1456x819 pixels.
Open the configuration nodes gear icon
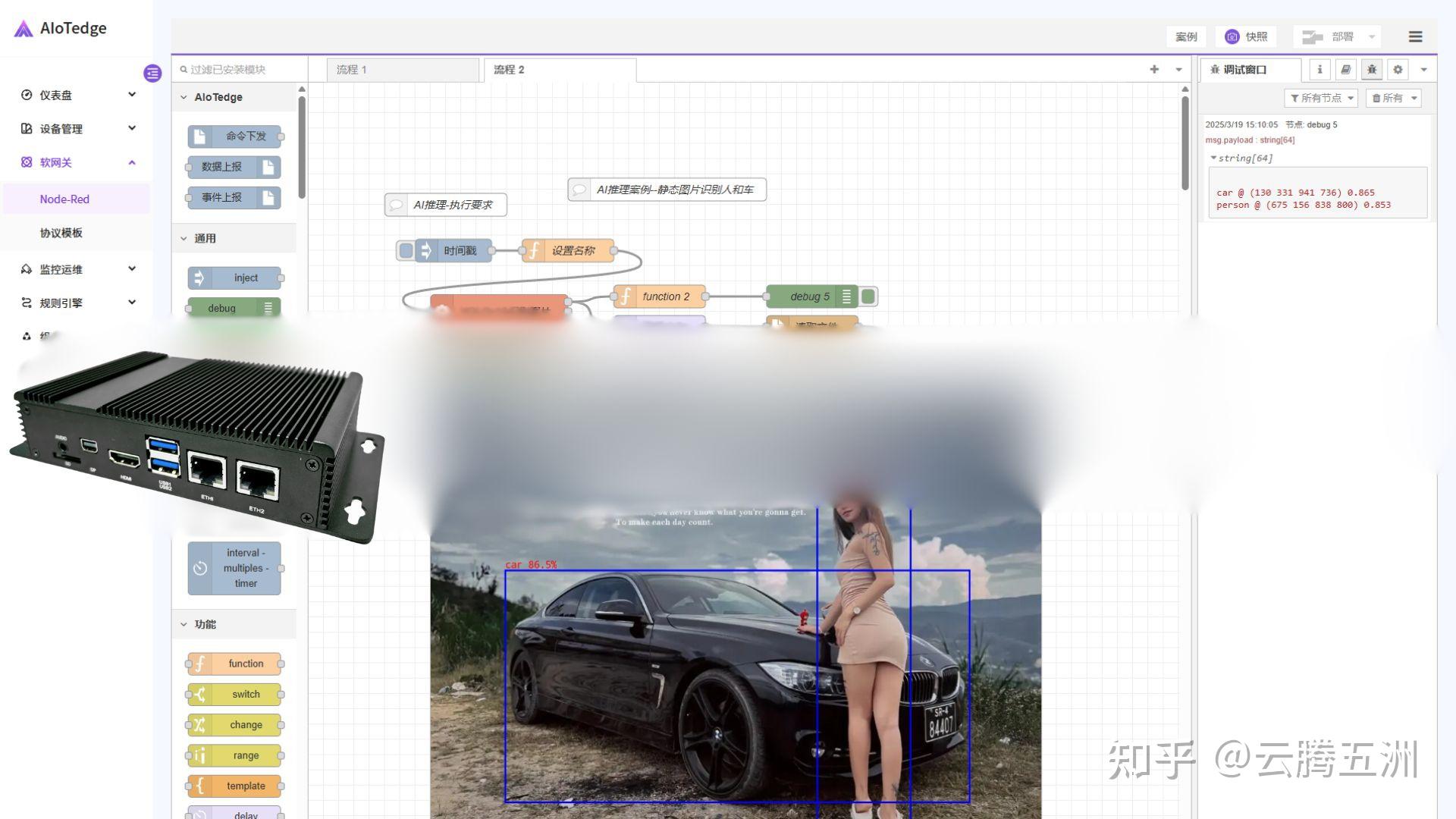[1398, 69]
